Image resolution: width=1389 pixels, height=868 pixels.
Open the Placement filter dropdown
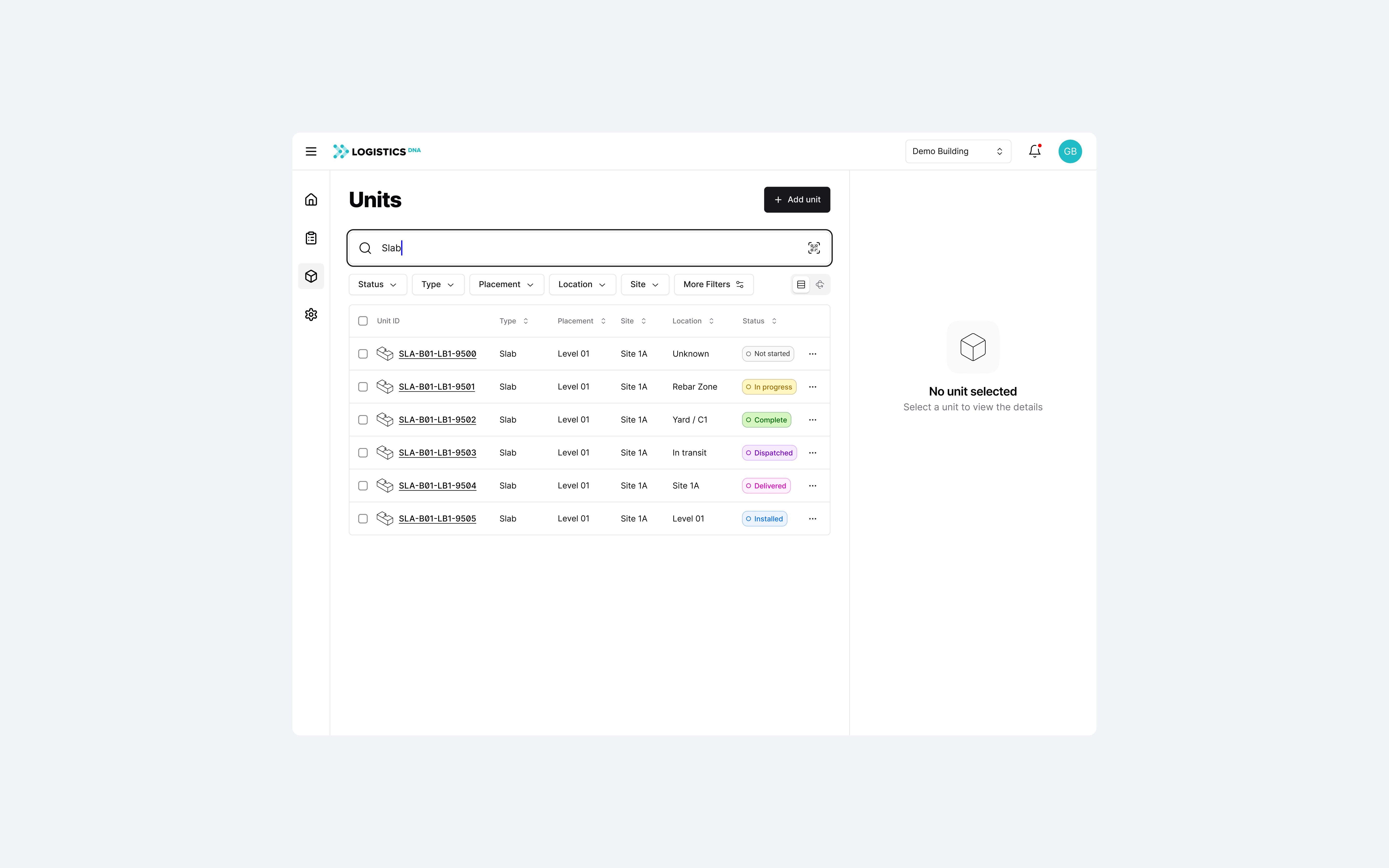[x=506, y=285]
